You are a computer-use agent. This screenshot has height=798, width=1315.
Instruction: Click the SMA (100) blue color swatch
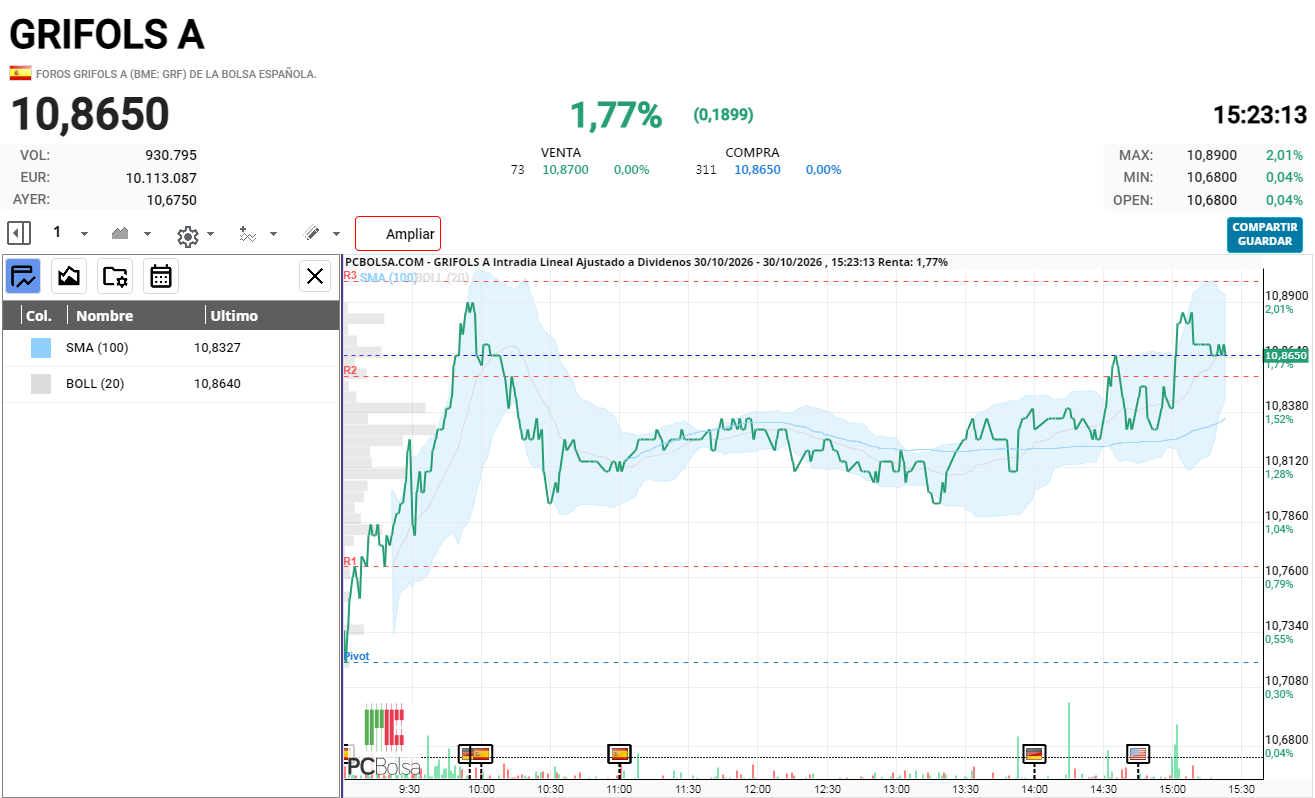pyautogui.click(x=41, y=348)
